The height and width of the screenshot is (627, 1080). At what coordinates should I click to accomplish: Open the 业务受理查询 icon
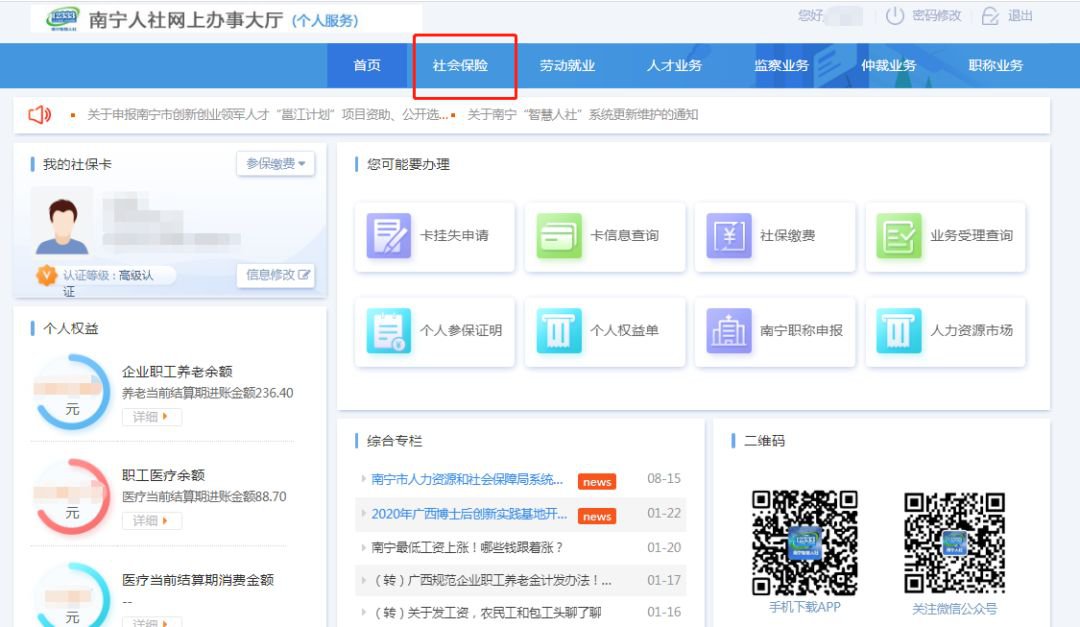click(x=899, y=236)
